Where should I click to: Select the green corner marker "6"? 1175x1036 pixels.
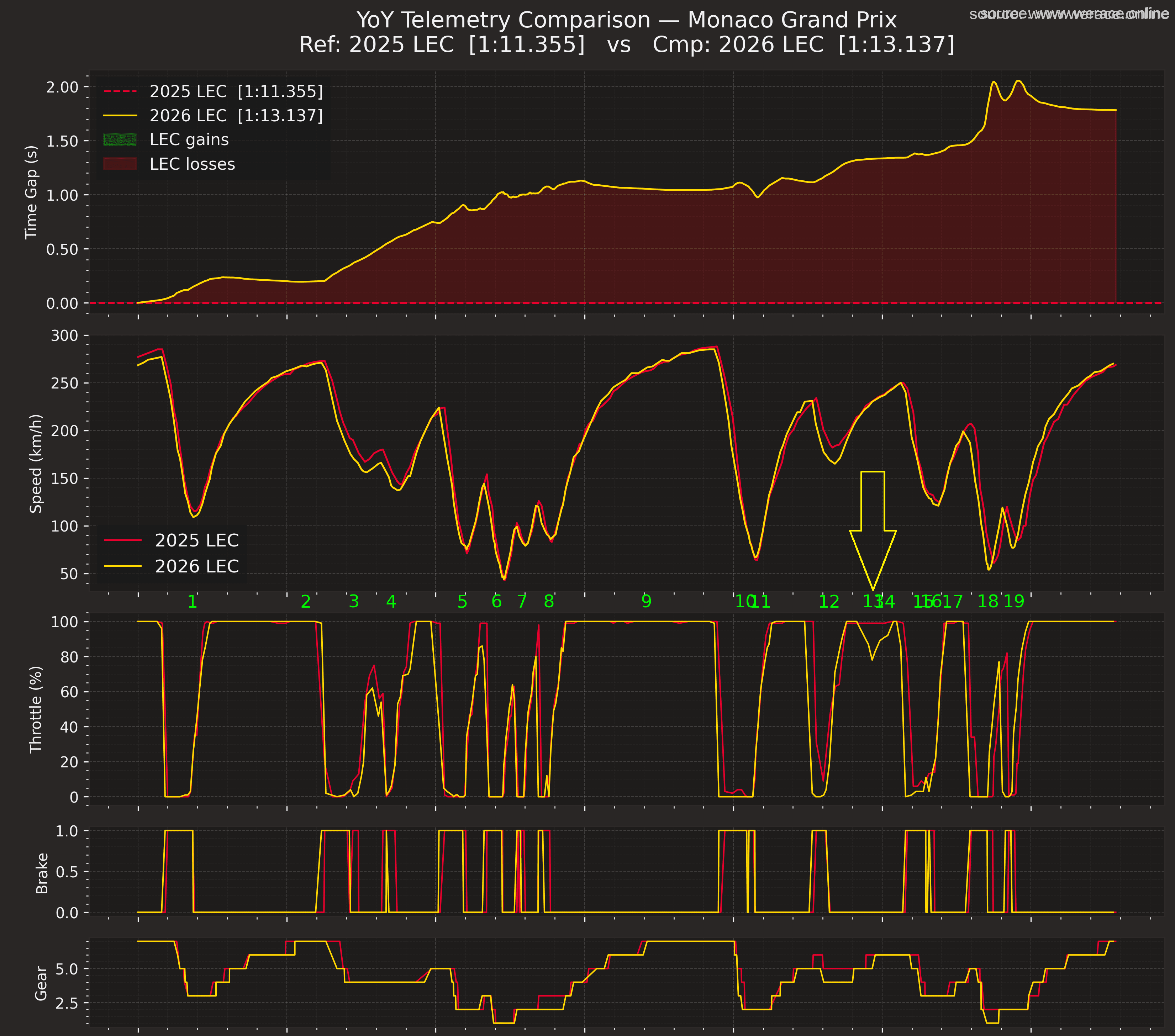pos(497,602)
